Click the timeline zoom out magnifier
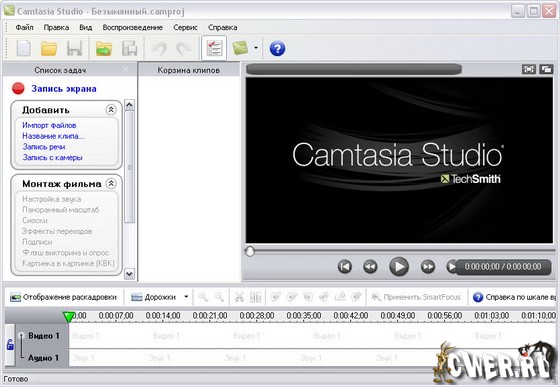 point(219,297)
